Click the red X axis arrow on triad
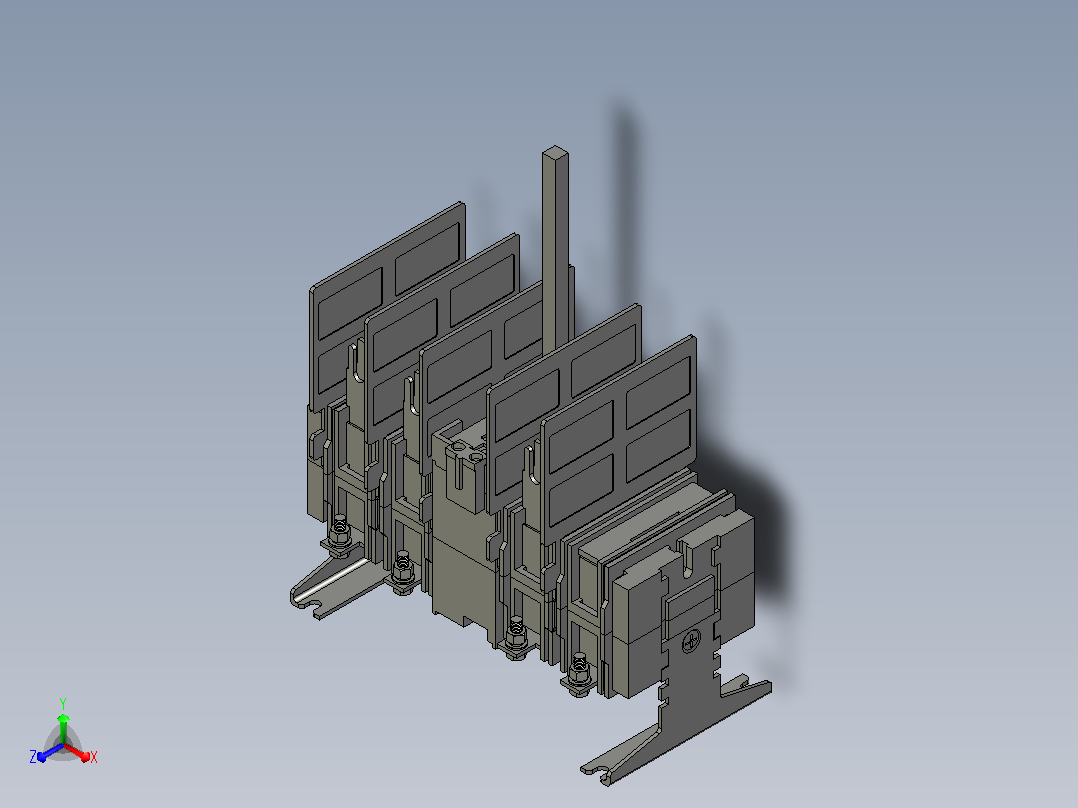The height and width of the screenshot is (808, 1078). coord(77,752)
